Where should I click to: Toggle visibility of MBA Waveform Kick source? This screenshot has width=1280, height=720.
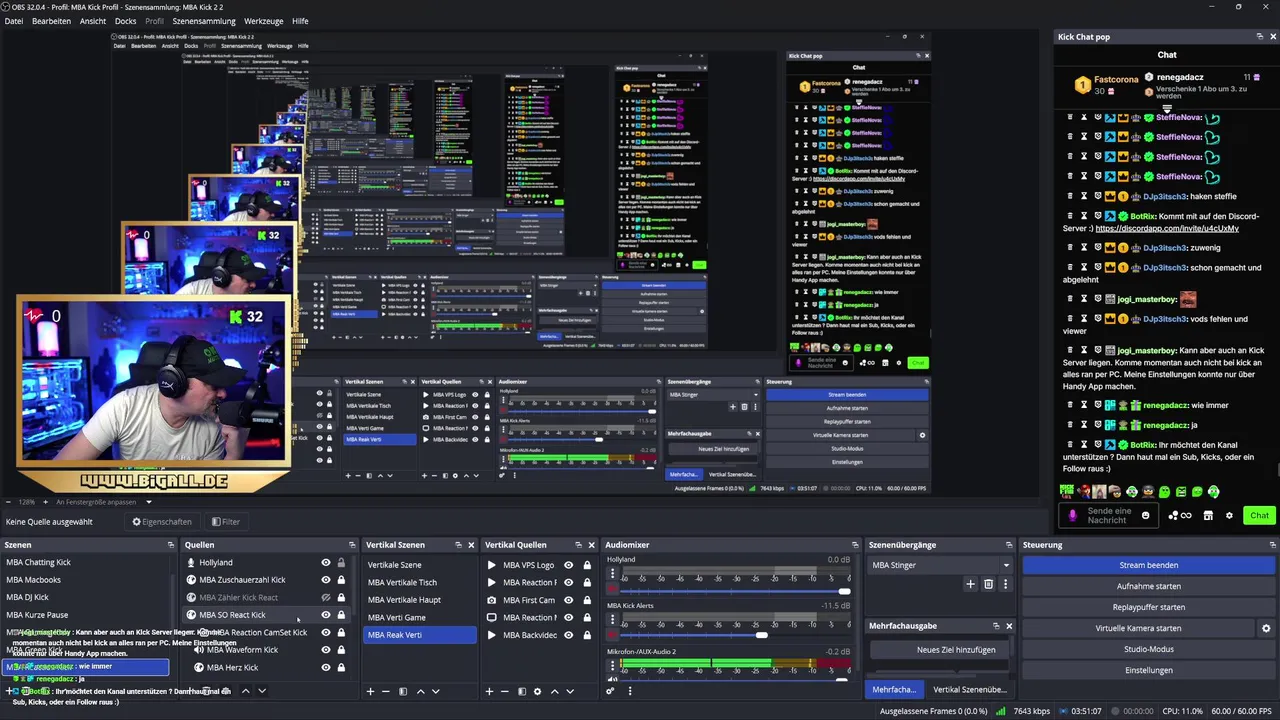click(325, 650)
